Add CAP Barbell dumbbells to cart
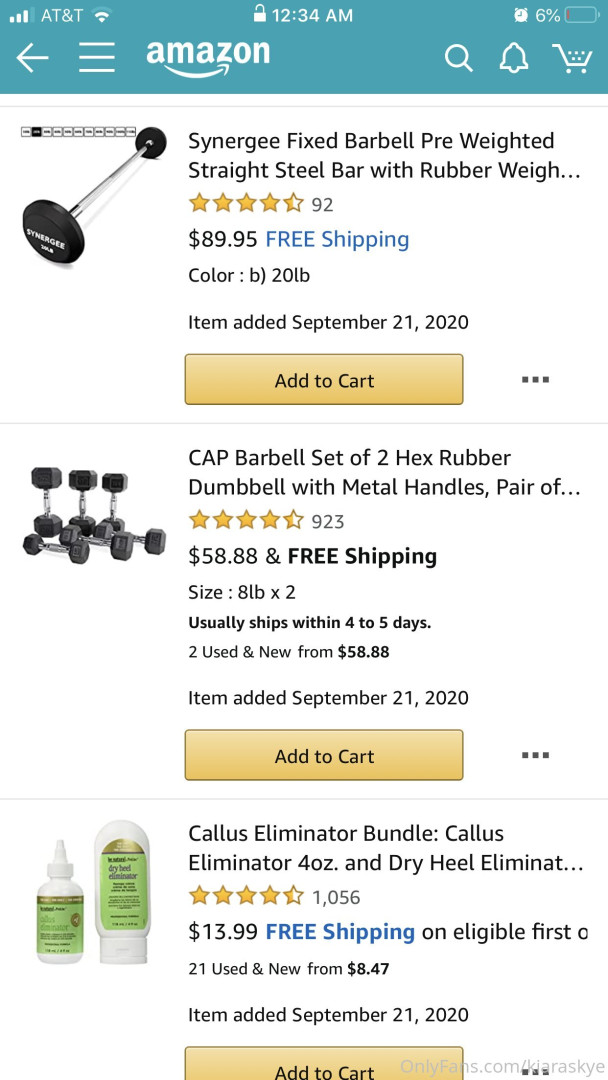Image resolution: width=608 pixels, height=1080 pixels. pos(324,755)
